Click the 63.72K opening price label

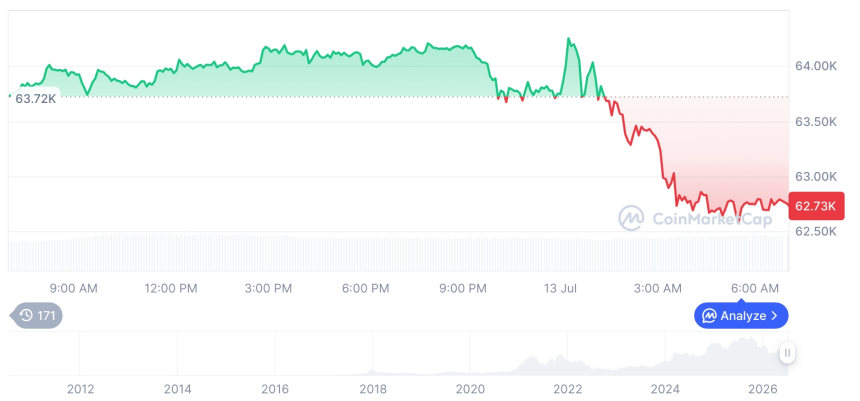point(35,99)
